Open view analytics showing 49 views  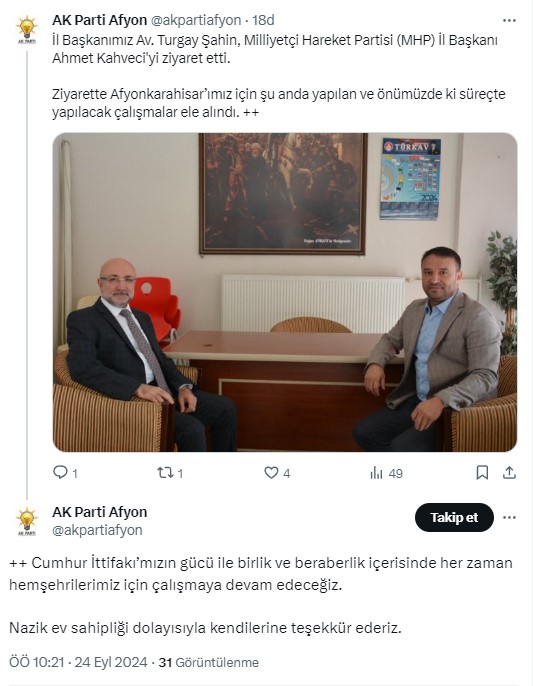coord(386,473)
